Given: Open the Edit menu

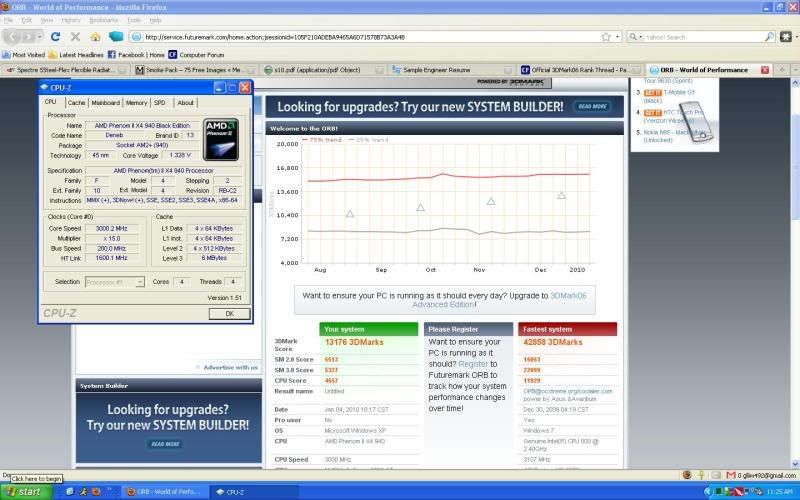Looking at the screenshot, I should point(27,20).
